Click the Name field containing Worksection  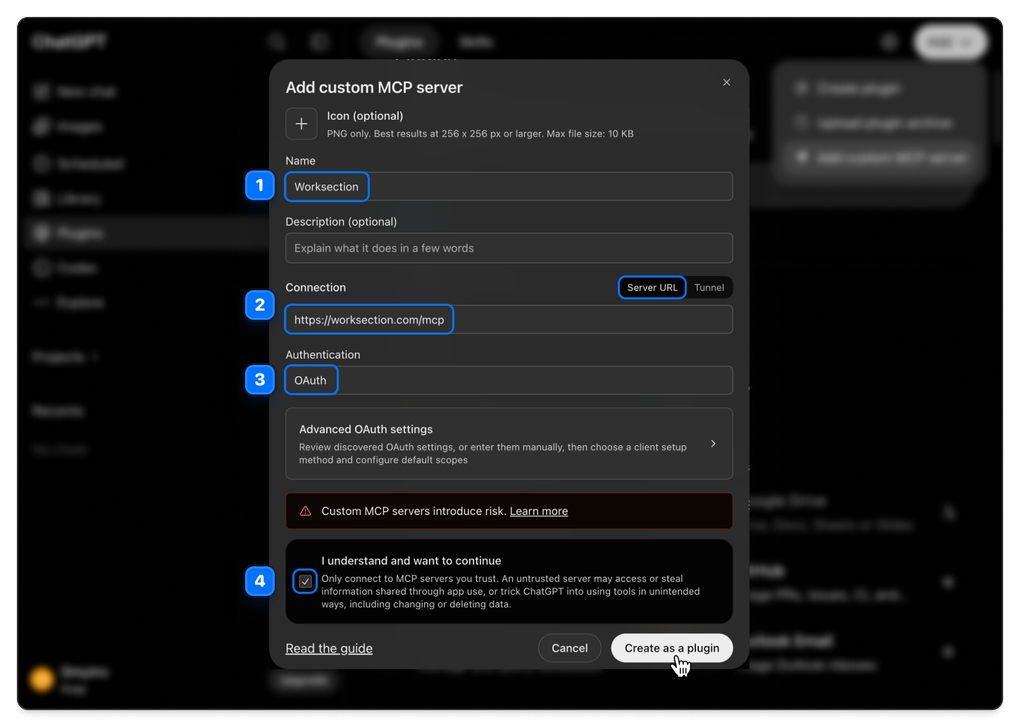pos(509,187)
